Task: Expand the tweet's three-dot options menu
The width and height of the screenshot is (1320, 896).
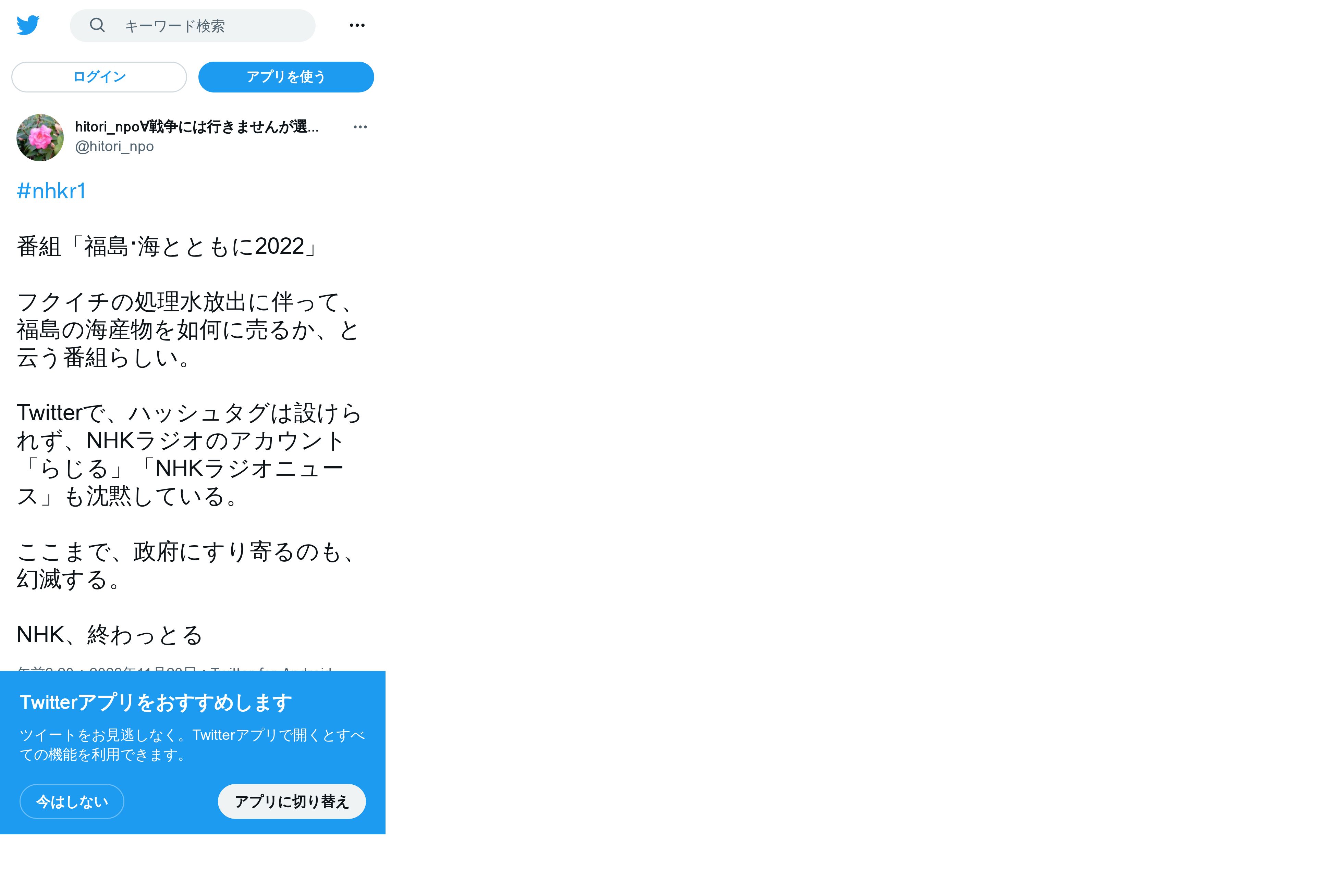Action: click(x=360, y=127)
